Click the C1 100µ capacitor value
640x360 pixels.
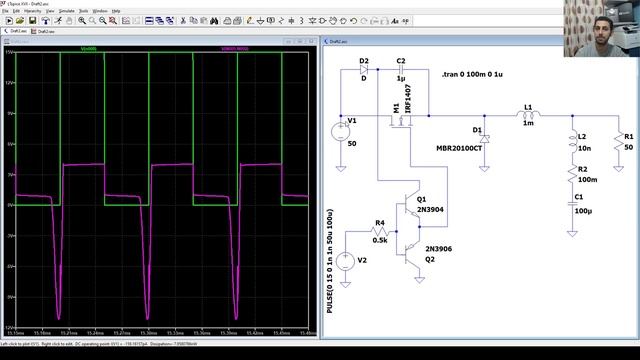coord(583,211)
